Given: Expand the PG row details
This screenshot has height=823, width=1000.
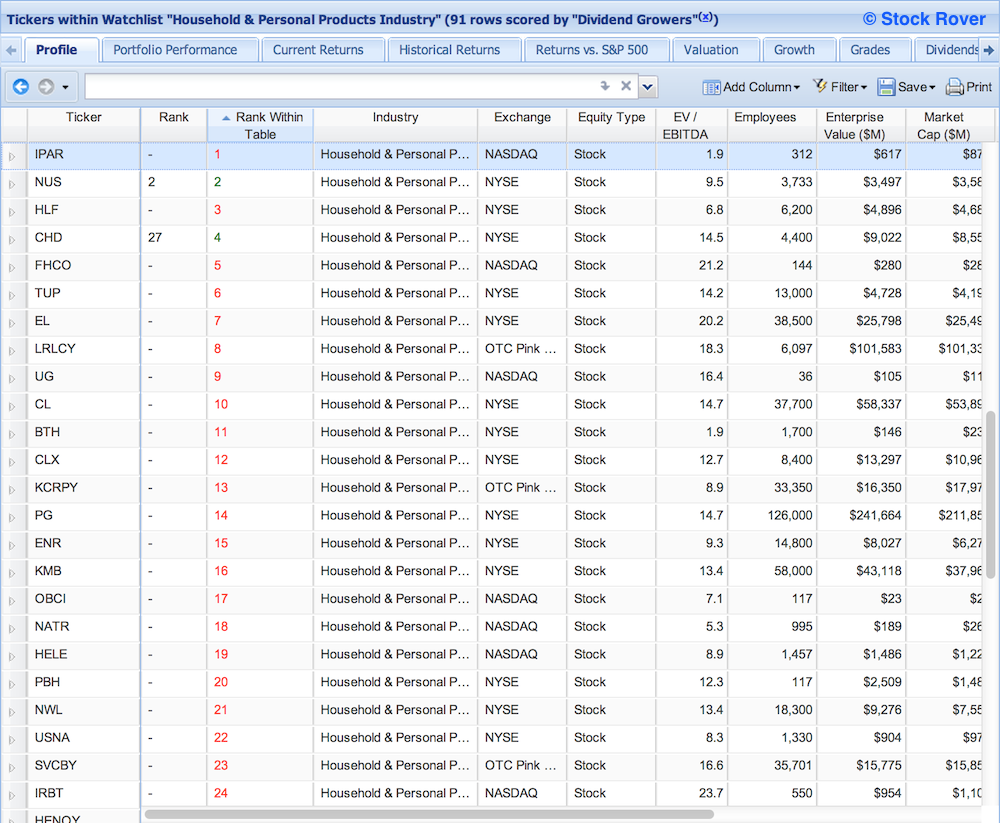Looking at the screenshot, I should [12, 517].
